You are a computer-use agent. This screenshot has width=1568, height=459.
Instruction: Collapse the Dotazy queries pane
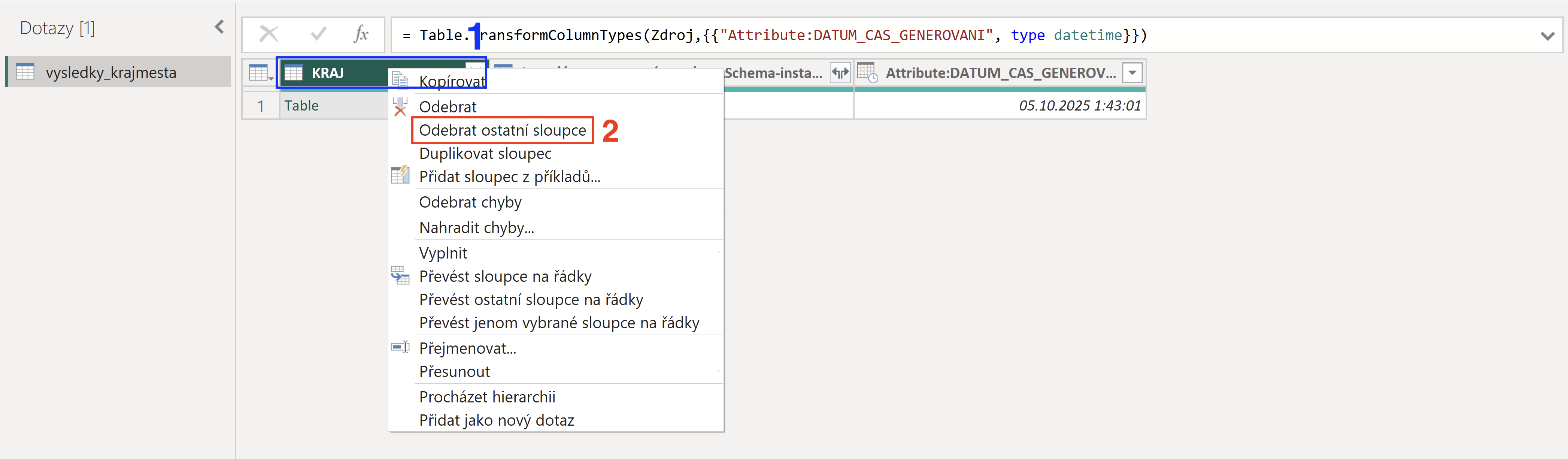tap(220, 27)
